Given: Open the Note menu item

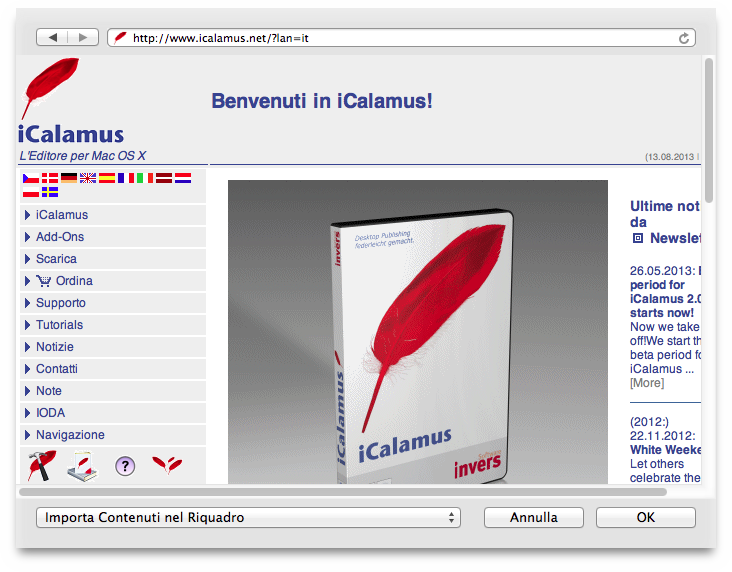Looking at the screenshot, I should [113, 391].
